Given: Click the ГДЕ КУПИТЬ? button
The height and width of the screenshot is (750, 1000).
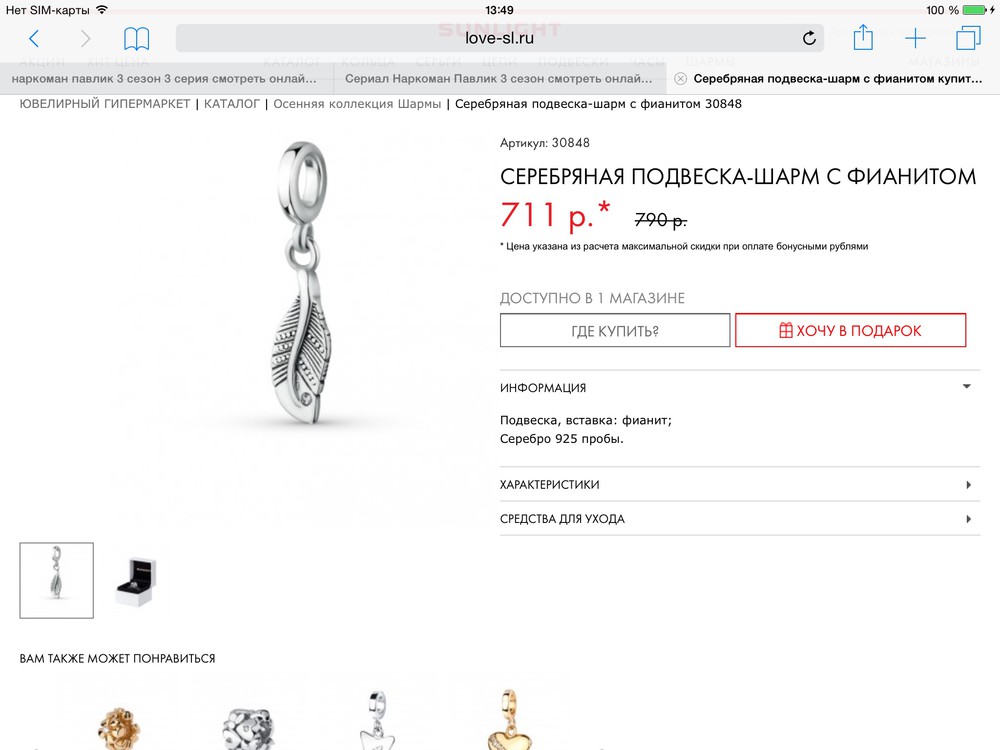Looking at the screenshot, I should tap(615, 330).
